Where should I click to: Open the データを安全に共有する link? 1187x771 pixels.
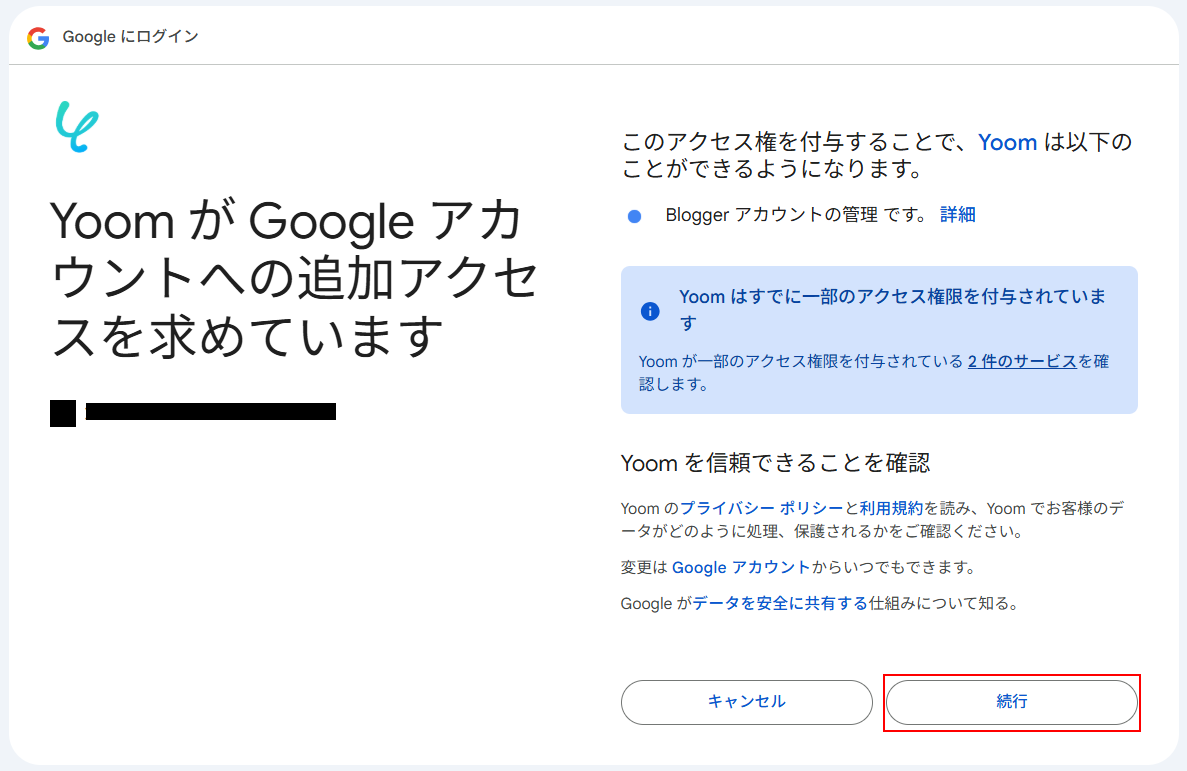[780, 603]
